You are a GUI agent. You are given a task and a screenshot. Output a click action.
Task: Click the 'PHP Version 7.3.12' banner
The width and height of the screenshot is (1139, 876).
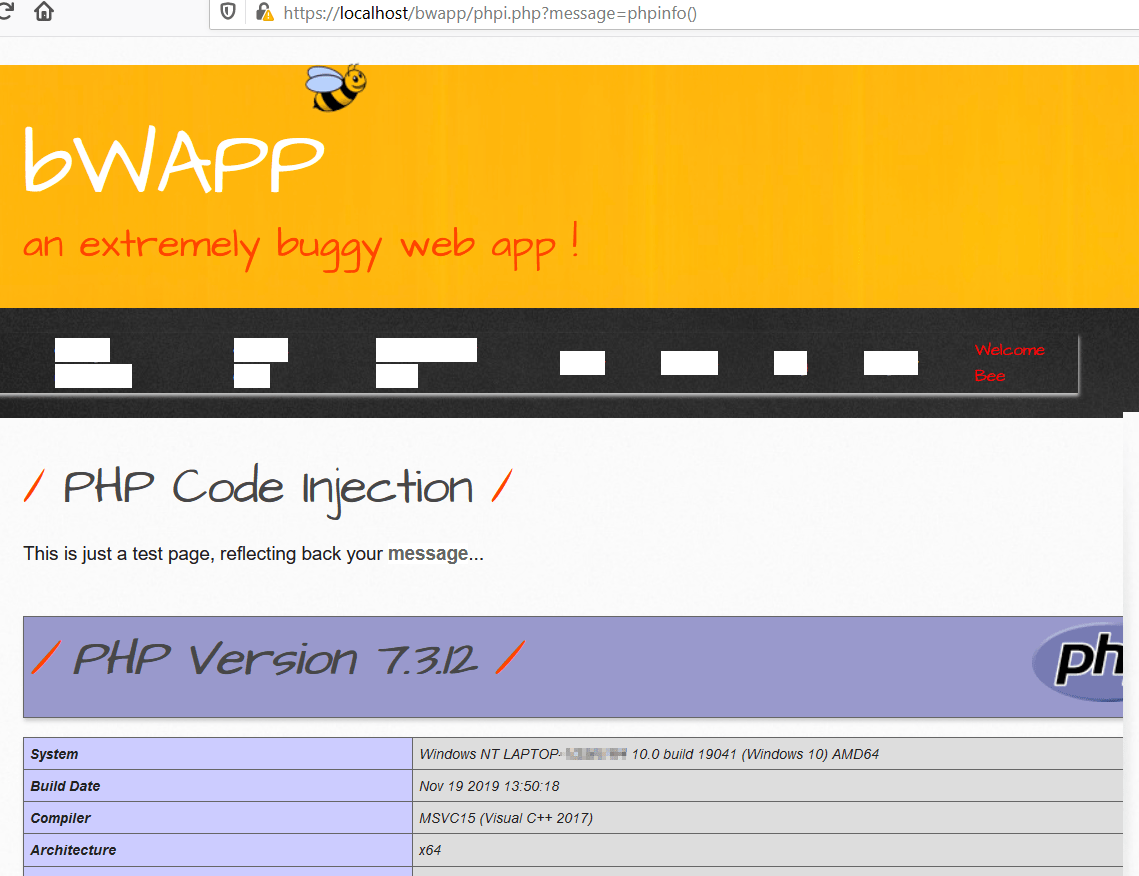[x=275, y=658]
